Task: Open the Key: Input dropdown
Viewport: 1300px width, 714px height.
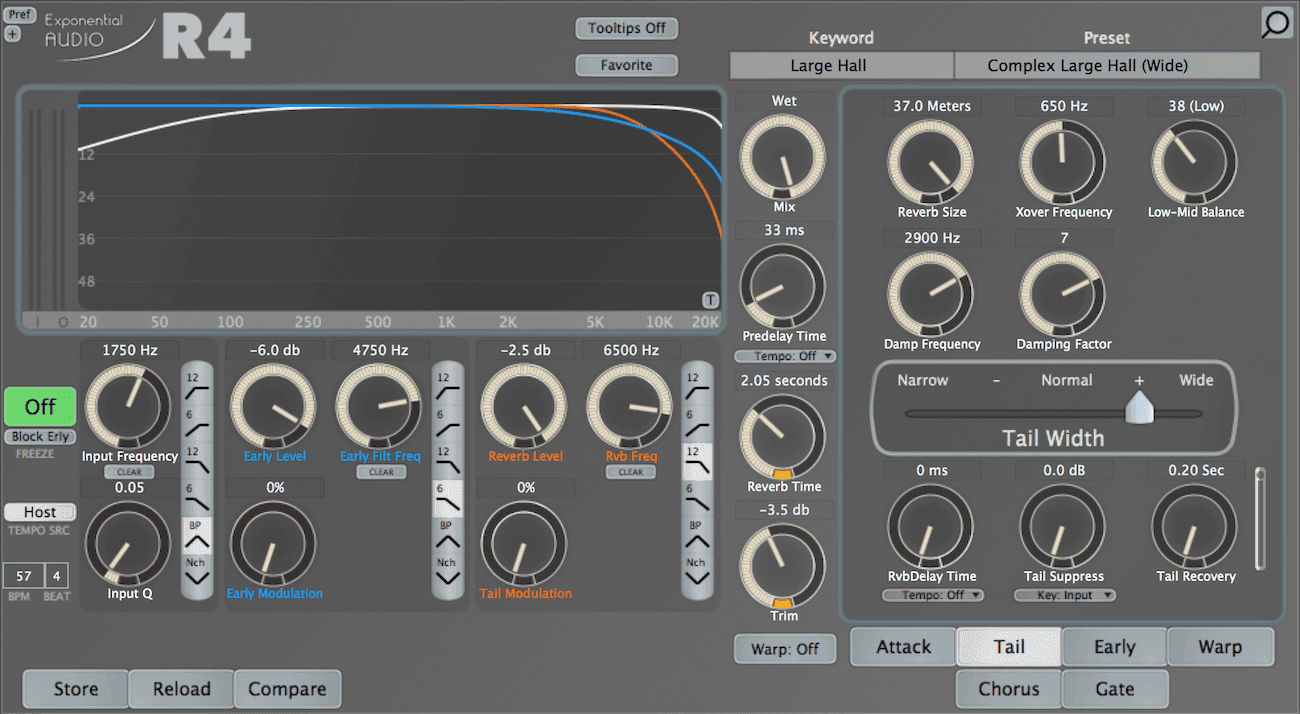Action: pos(1065,595)
